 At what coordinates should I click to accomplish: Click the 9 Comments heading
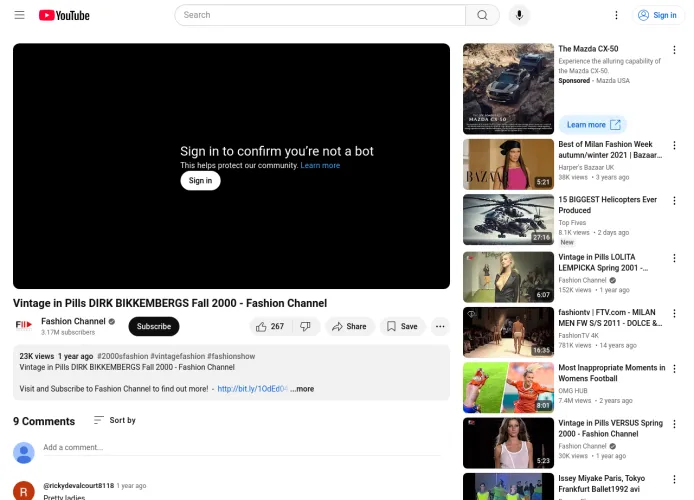coord(44,421)
